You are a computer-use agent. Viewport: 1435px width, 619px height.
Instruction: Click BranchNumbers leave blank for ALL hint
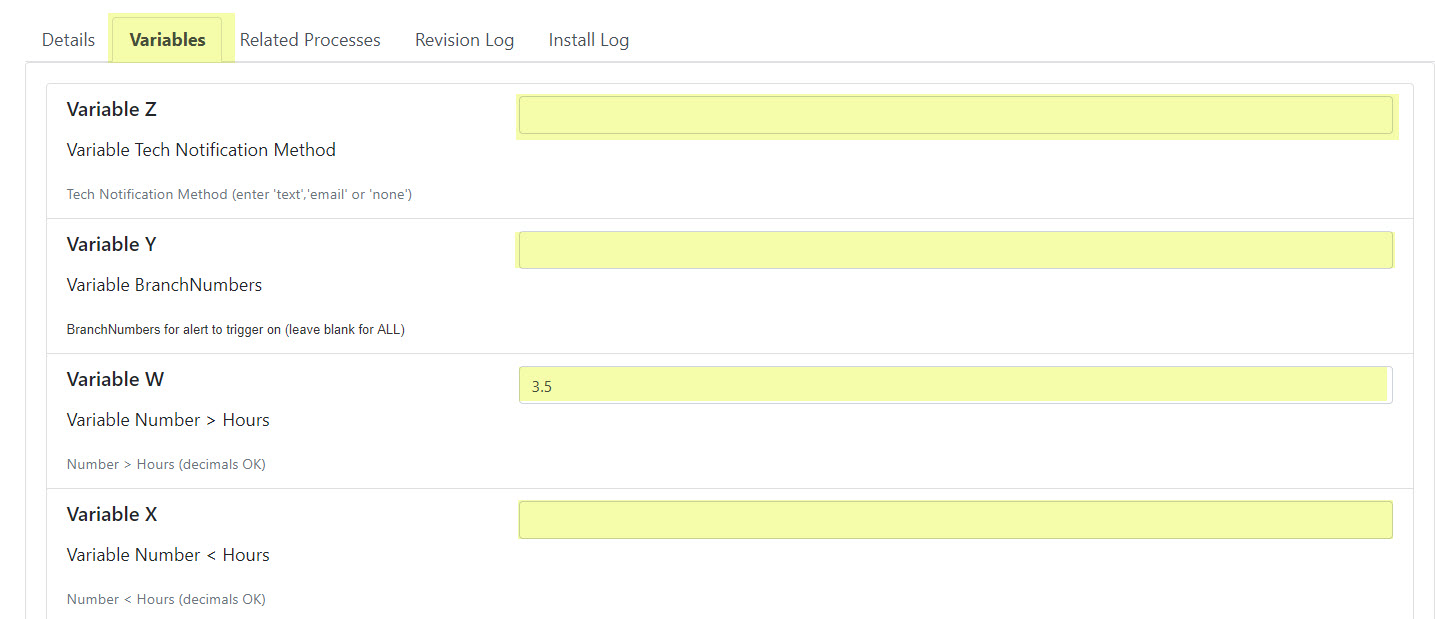[235, 329]
